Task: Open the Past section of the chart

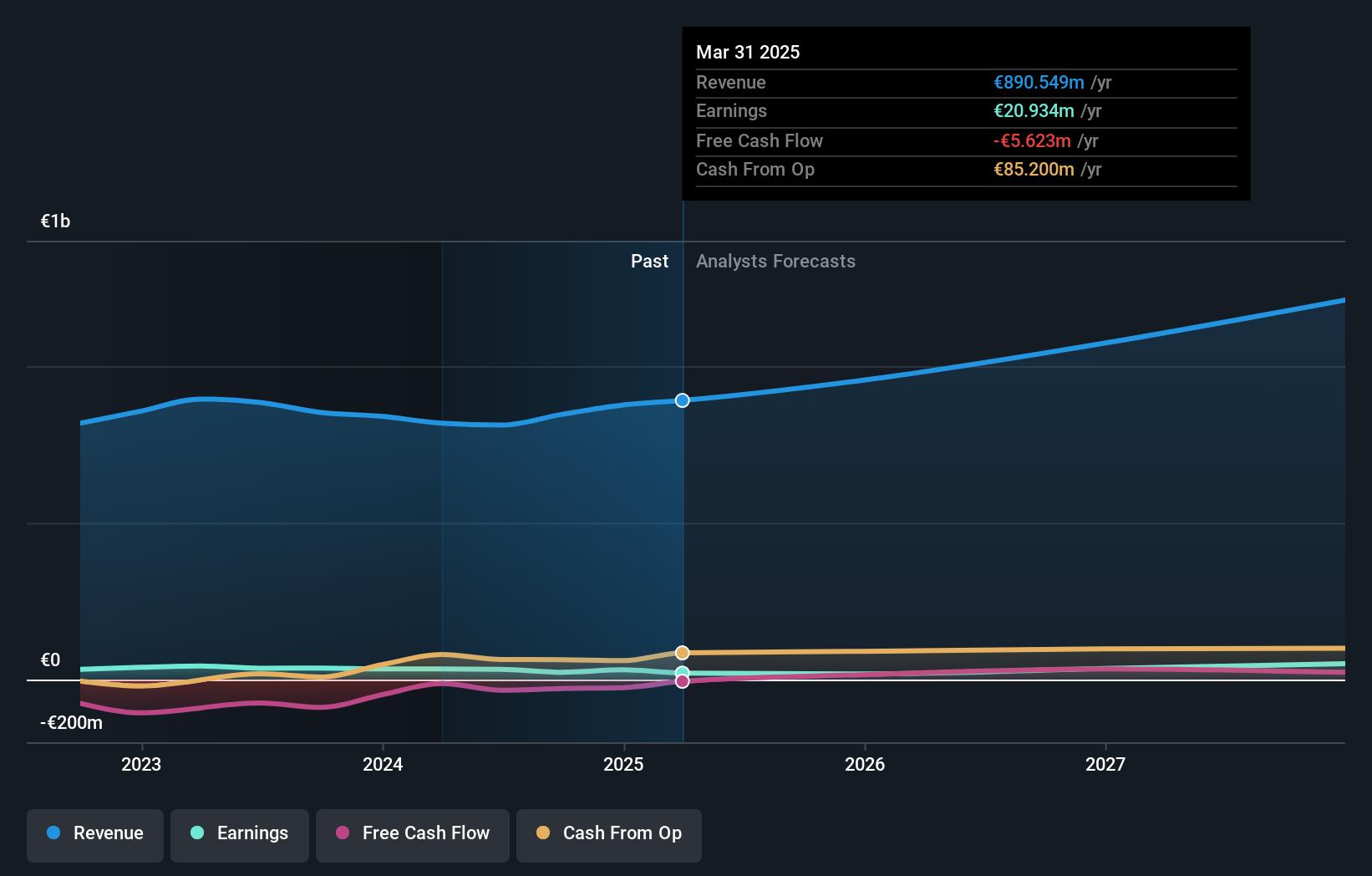Action: (x=649, y=261)
